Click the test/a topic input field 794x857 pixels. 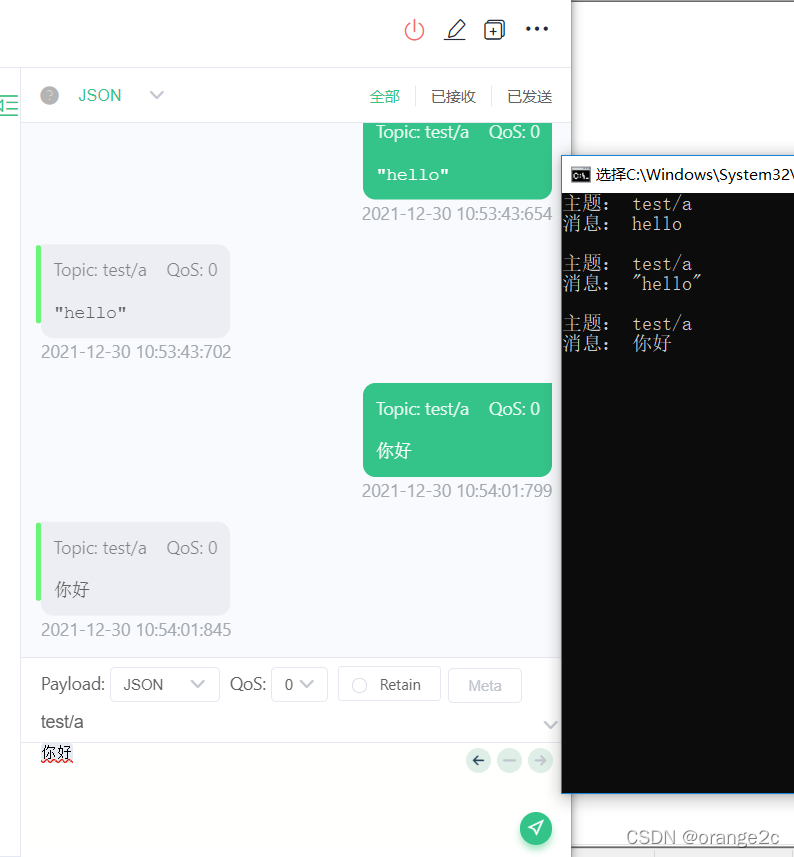coord(291,722)
